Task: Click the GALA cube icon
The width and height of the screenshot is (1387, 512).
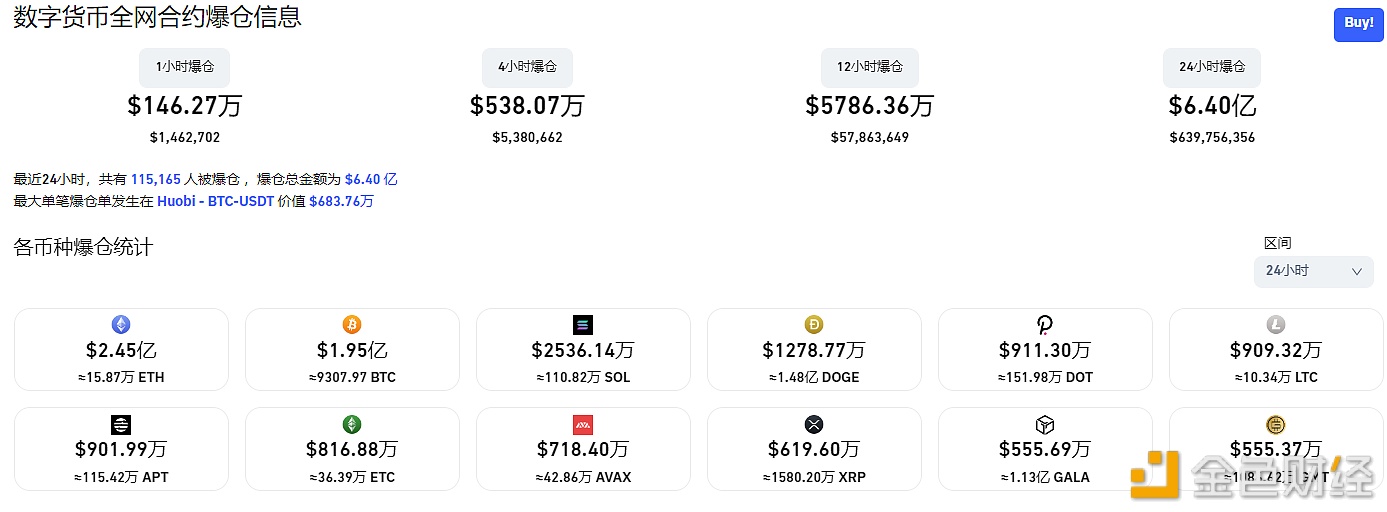Action: tap(1045, 424)
